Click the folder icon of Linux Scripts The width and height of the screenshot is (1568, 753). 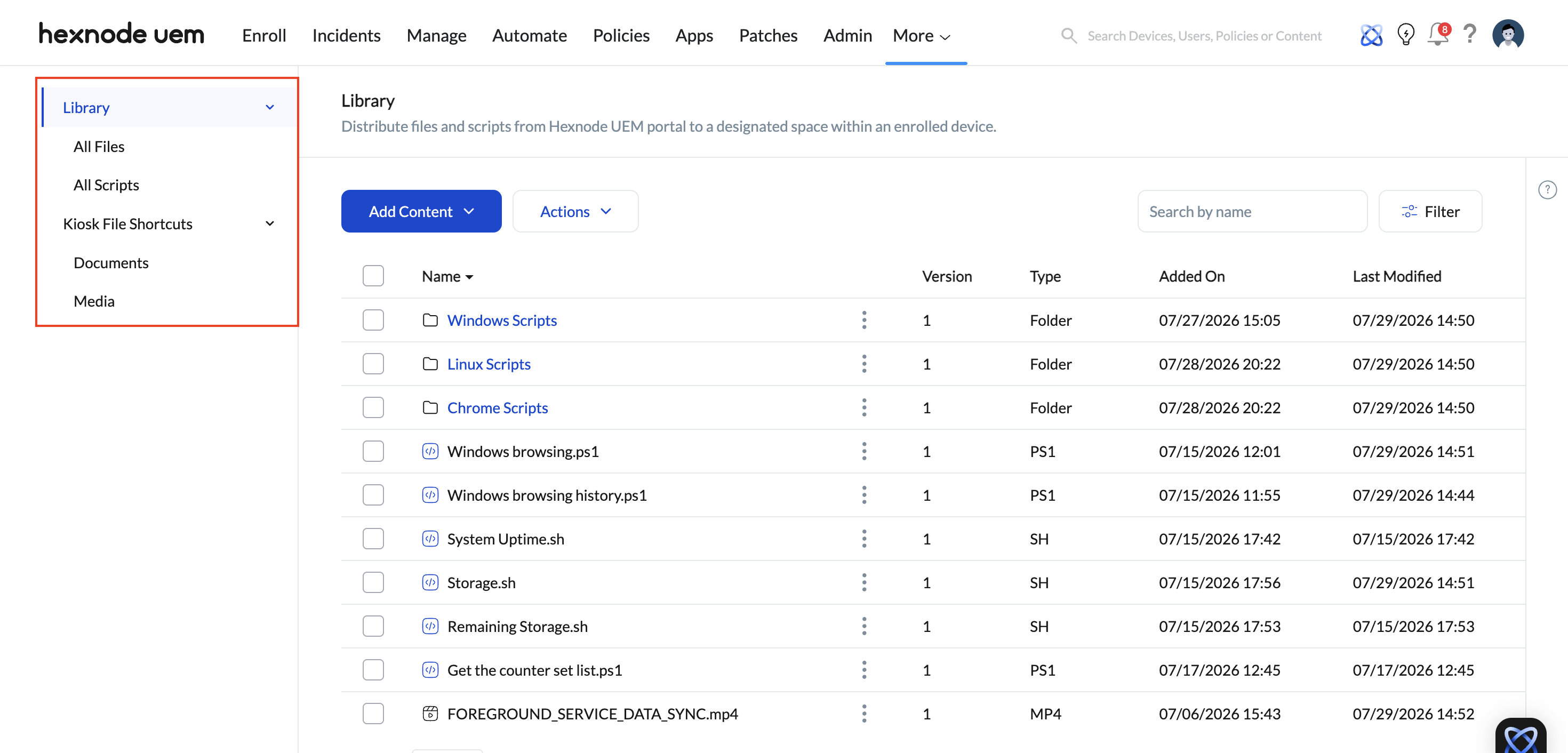(x=430, y=364)
